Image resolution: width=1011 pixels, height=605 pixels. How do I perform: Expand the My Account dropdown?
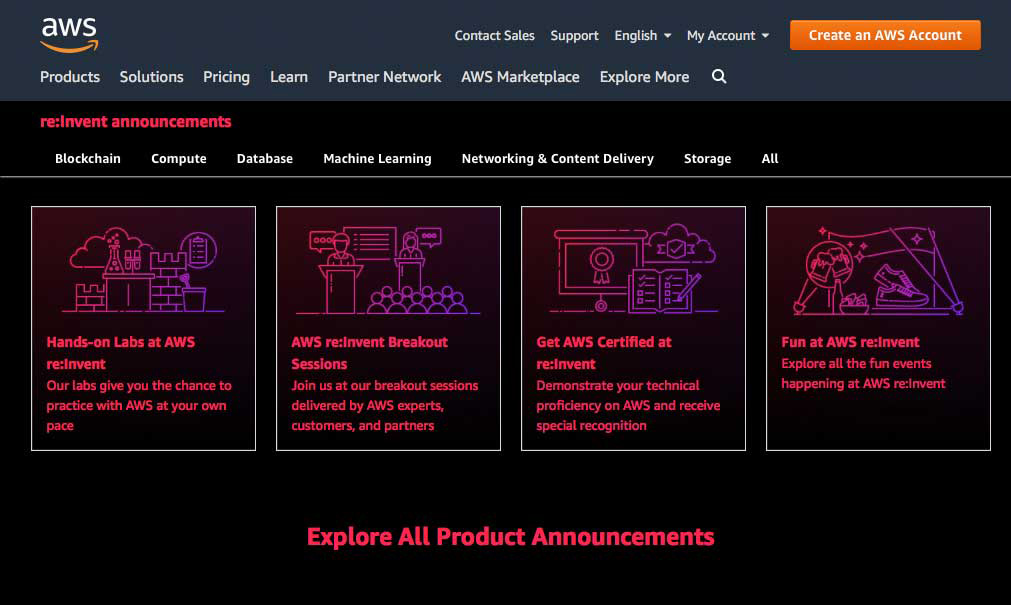point(728,35)
